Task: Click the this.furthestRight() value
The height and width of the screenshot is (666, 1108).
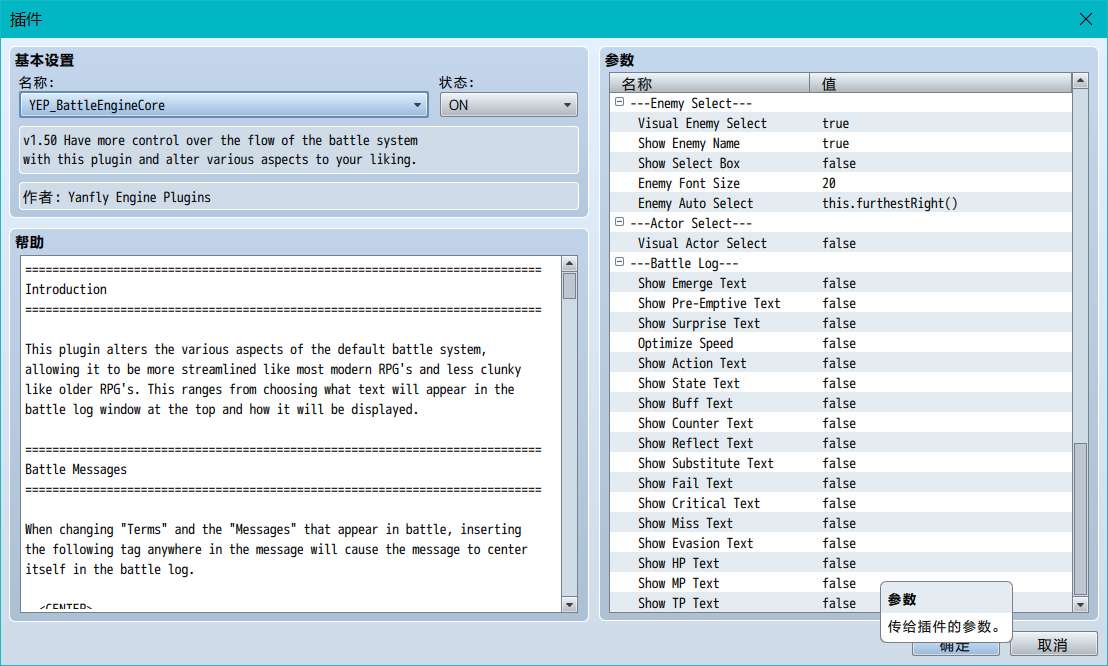Action: click(x=890, y=204)
